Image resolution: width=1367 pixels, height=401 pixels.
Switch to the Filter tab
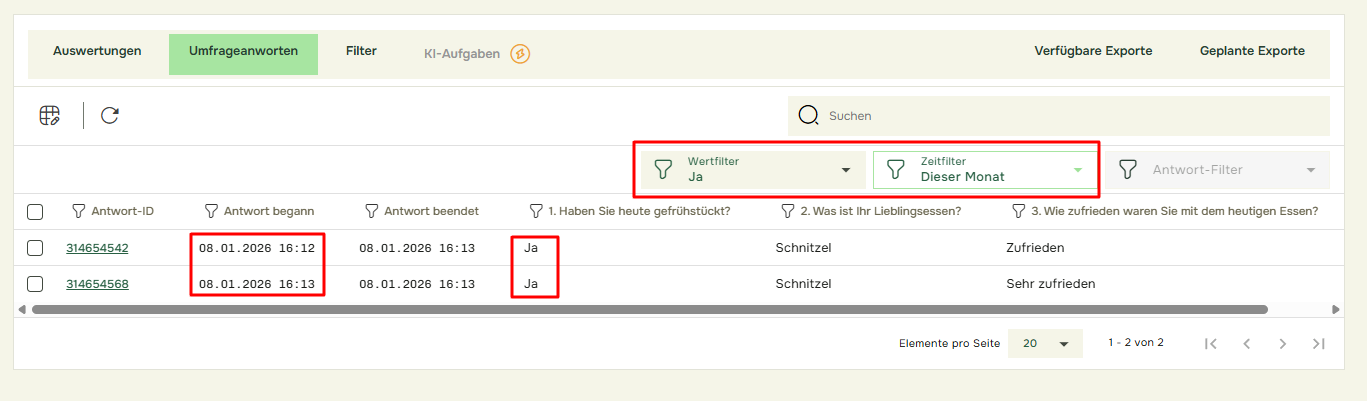(361, 51)
